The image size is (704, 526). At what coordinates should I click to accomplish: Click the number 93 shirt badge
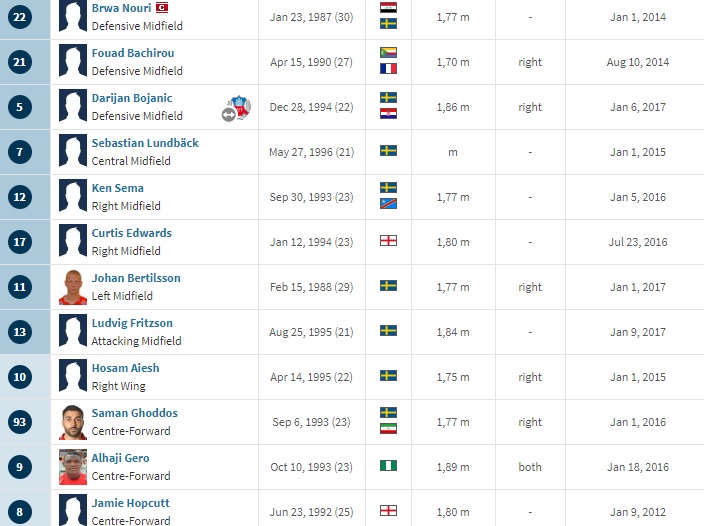coord(20,422)
